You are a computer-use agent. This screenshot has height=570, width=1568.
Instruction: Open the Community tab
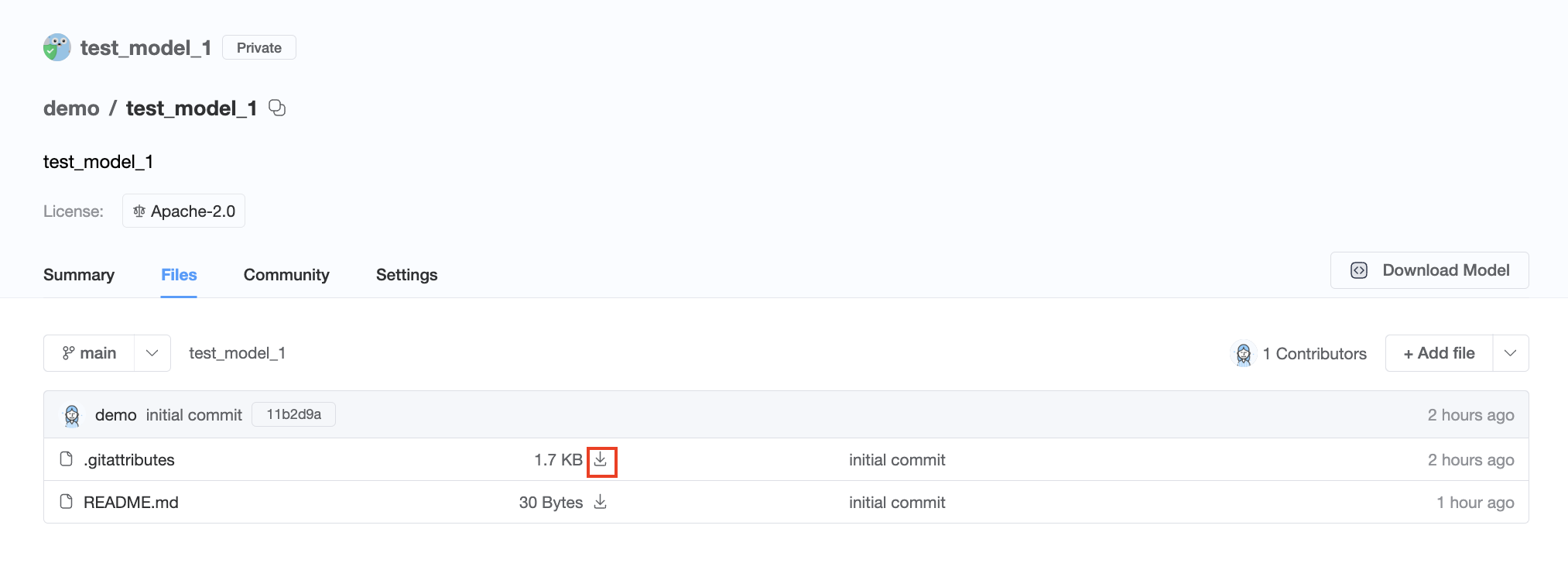[x=286, y=275]
